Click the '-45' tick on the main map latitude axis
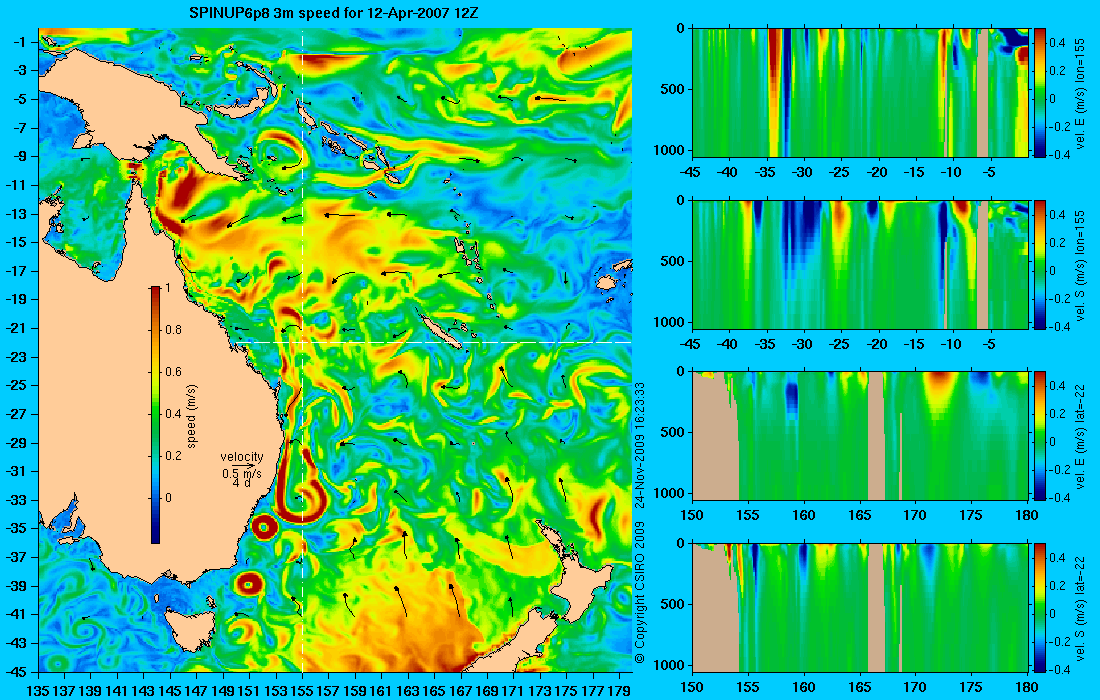Screen dimensions: 1100x700 (16, 671)
